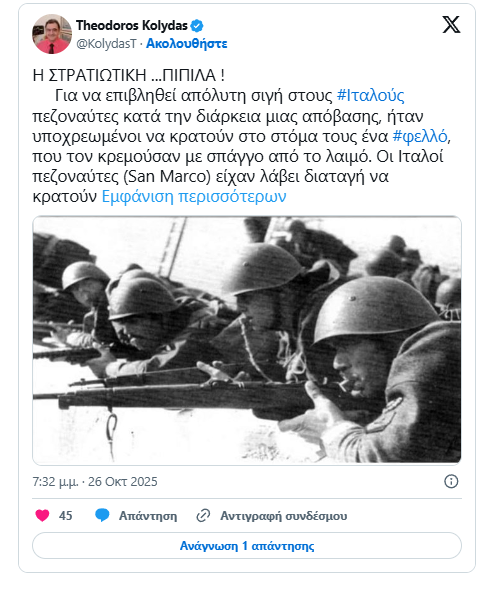Click the Απάντηση reply label

click(148, 515)
